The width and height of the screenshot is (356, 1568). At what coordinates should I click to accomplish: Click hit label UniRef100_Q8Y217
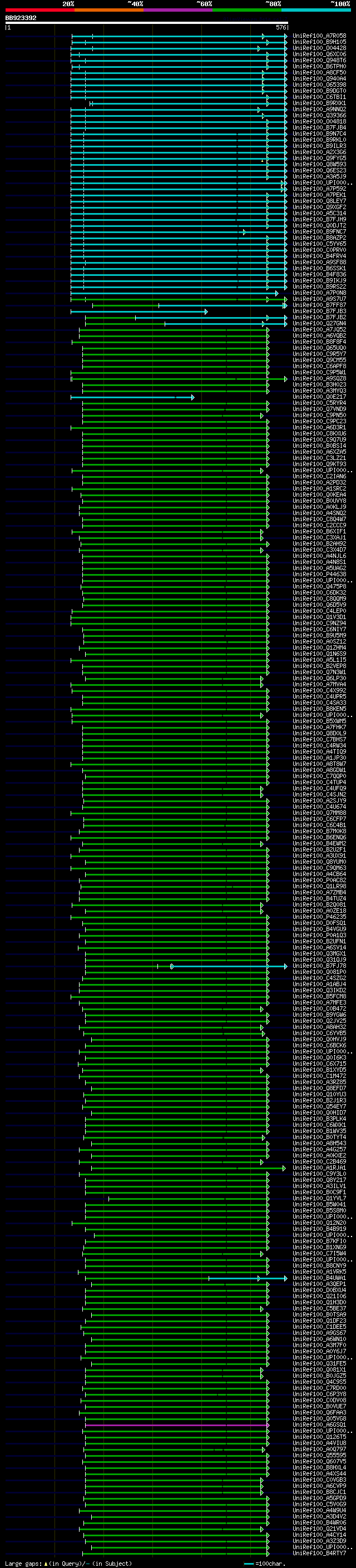coord(319,1180)
